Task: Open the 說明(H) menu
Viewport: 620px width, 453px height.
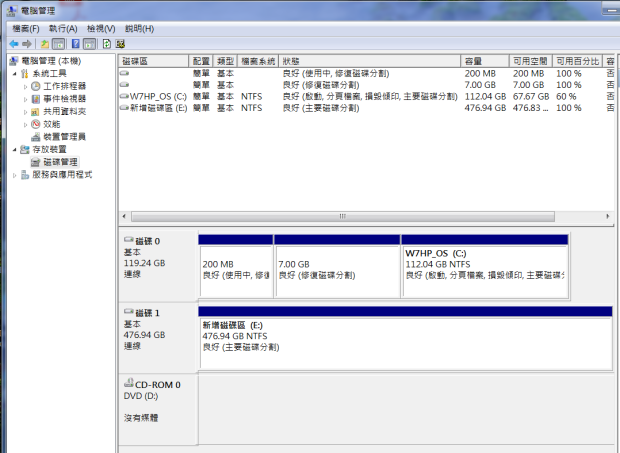Action: tap(139, 28)
